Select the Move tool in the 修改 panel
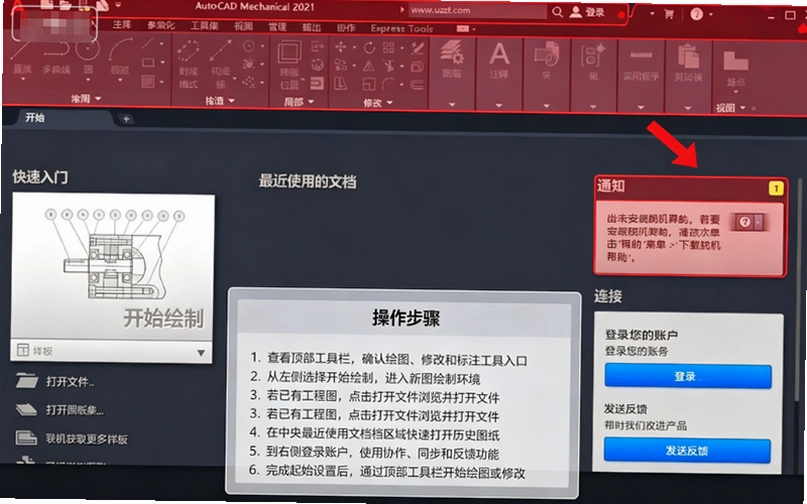This screenshot has width=807, height=504. 340,47
